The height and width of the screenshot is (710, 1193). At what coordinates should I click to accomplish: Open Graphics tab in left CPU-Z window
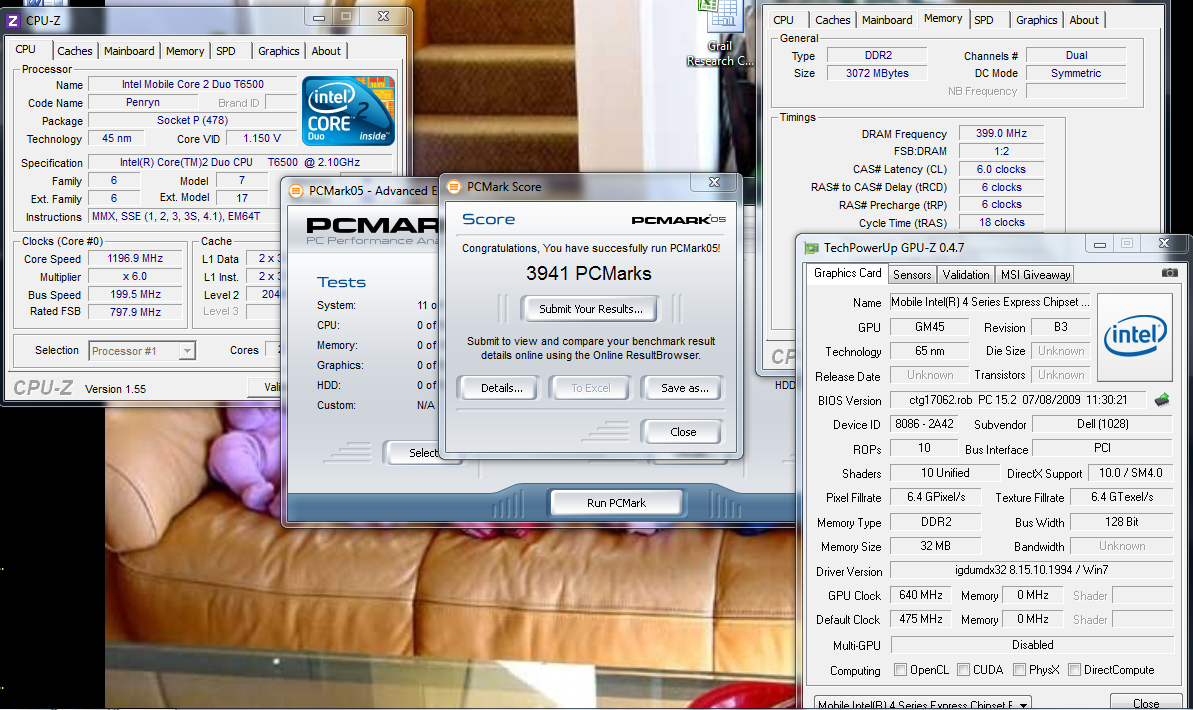[x=278, y=51]
